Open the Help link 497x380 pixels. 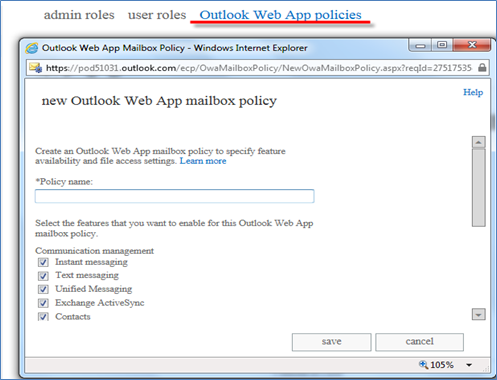(x=473, y=92)
